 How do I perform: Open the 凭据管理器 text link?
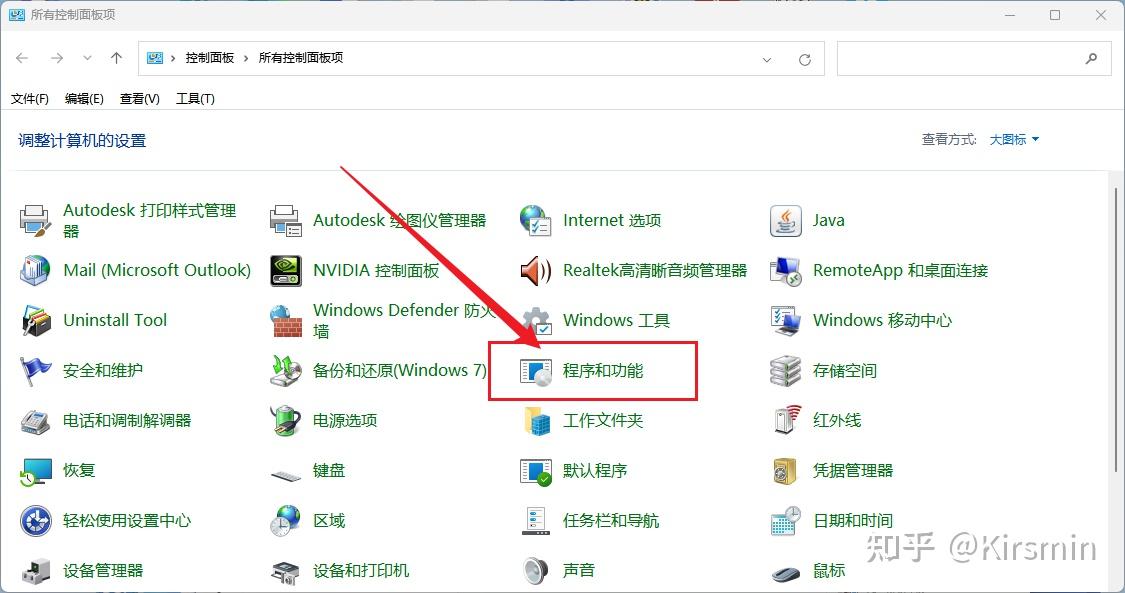[x=853, y=471]
